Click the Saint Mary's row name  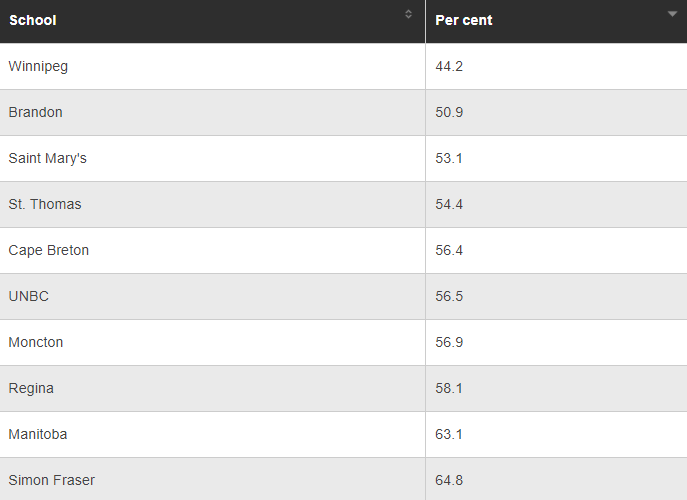point(48,158)
